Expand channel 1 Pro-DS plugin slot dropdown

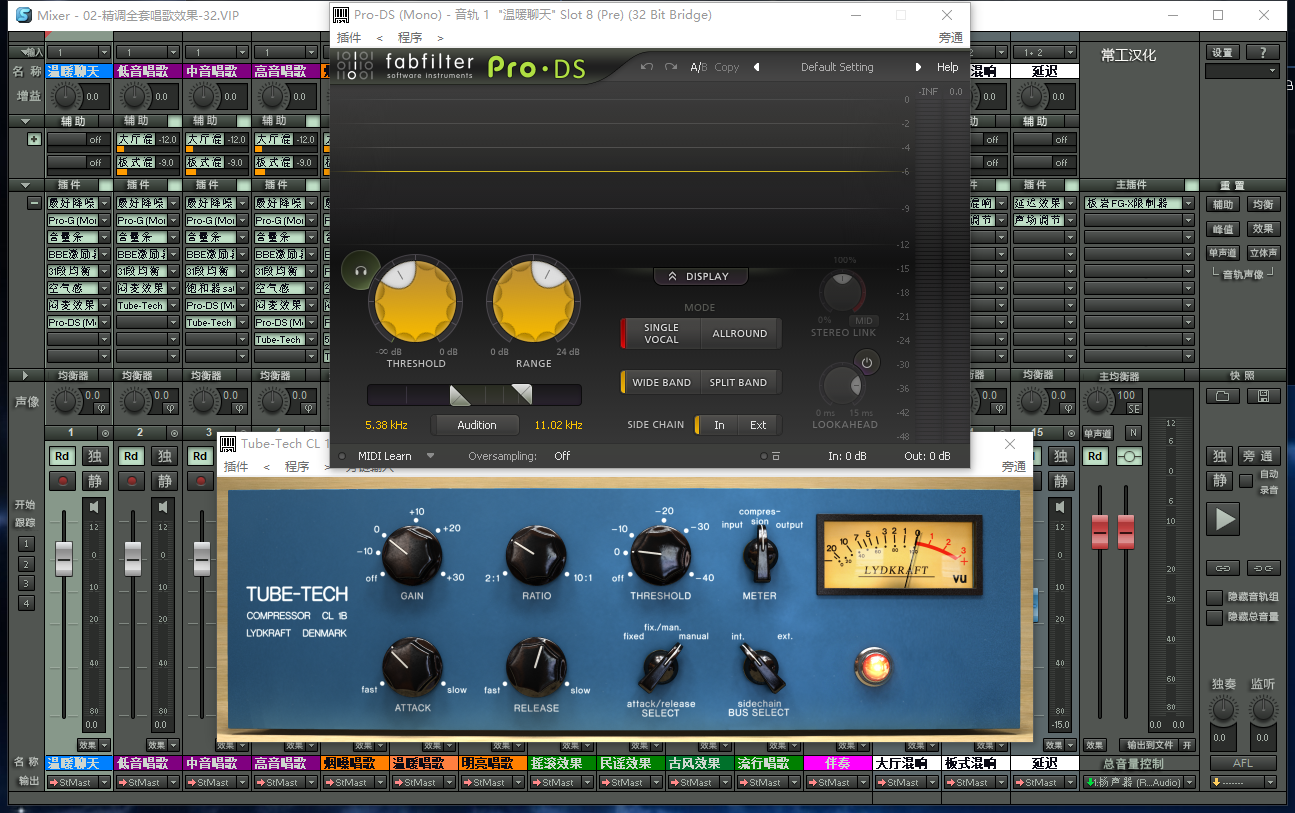pos(104,322)
